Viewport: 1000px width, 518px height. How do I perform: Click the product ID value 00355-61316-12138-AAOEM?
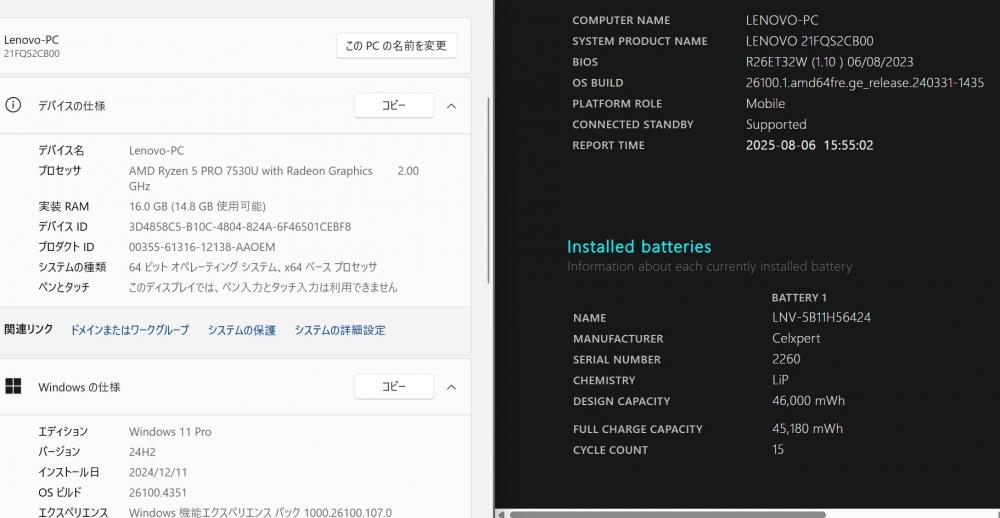[202, 248]
